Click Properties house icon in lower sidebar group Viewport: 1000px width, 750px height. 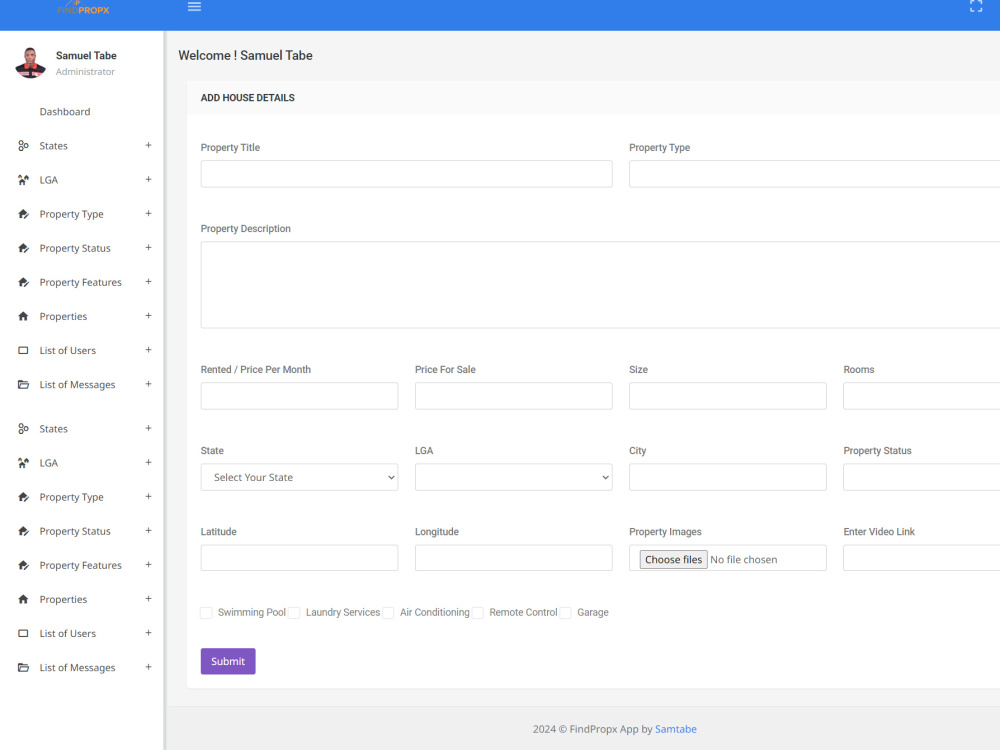24,599
